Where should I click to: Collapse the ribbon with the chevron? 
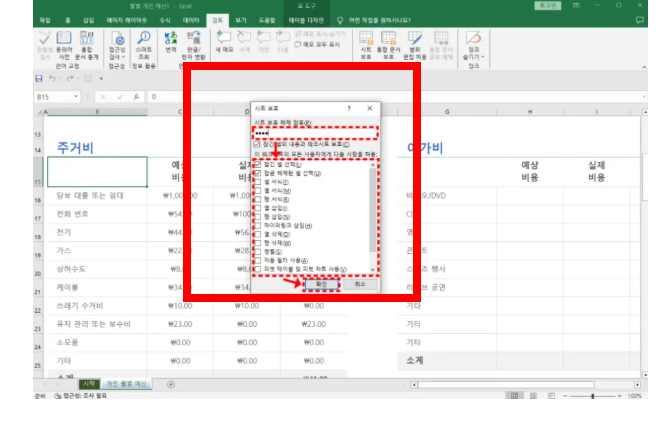click(x=644, y=67)
